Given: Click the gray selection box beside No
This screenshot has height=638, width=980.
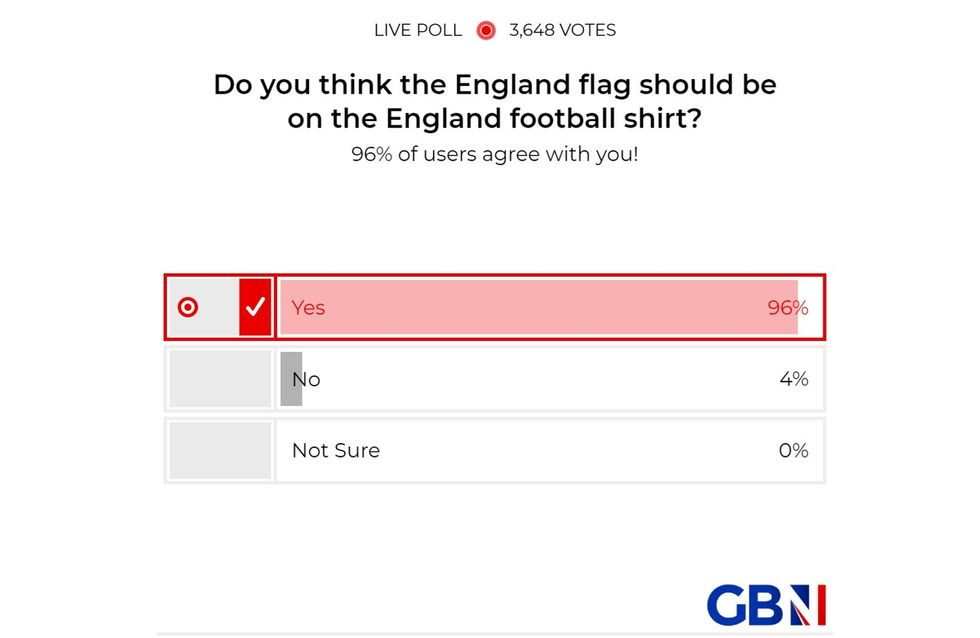Looking at the screenshot, I should pos(220,379).
